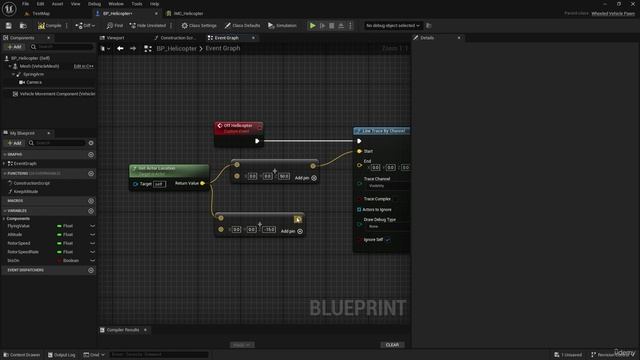Select the KeepAltitude function
Viewport: 640px width, 360px height.
click(25, 191)
